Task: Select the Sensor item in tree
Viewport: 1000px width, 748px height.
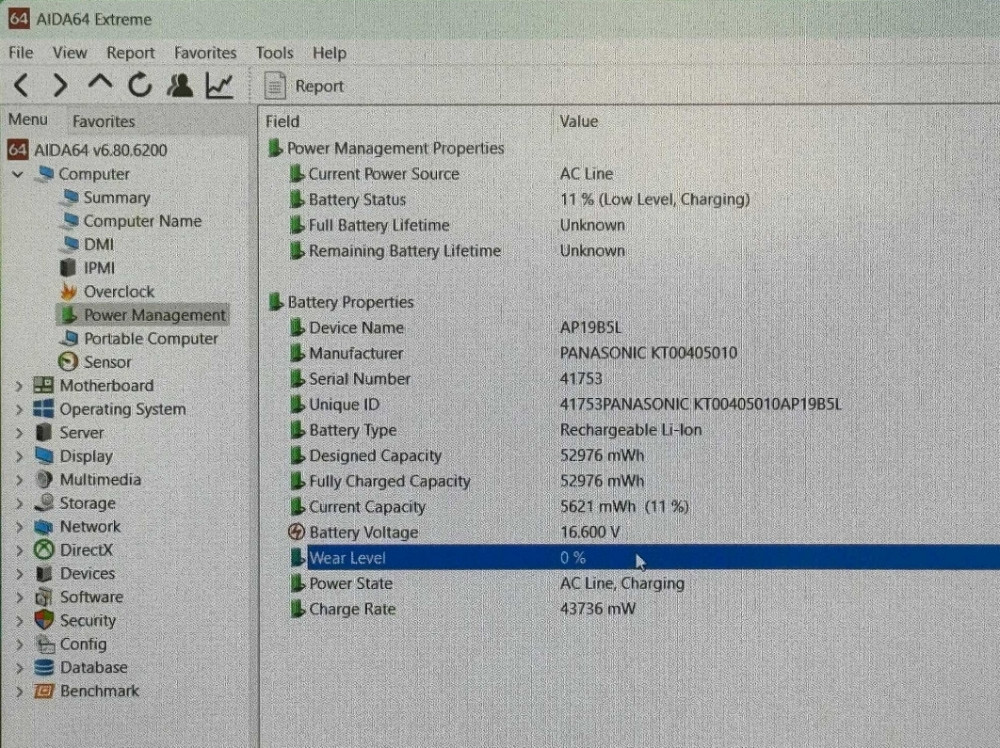Action: [x=107, y=362]
